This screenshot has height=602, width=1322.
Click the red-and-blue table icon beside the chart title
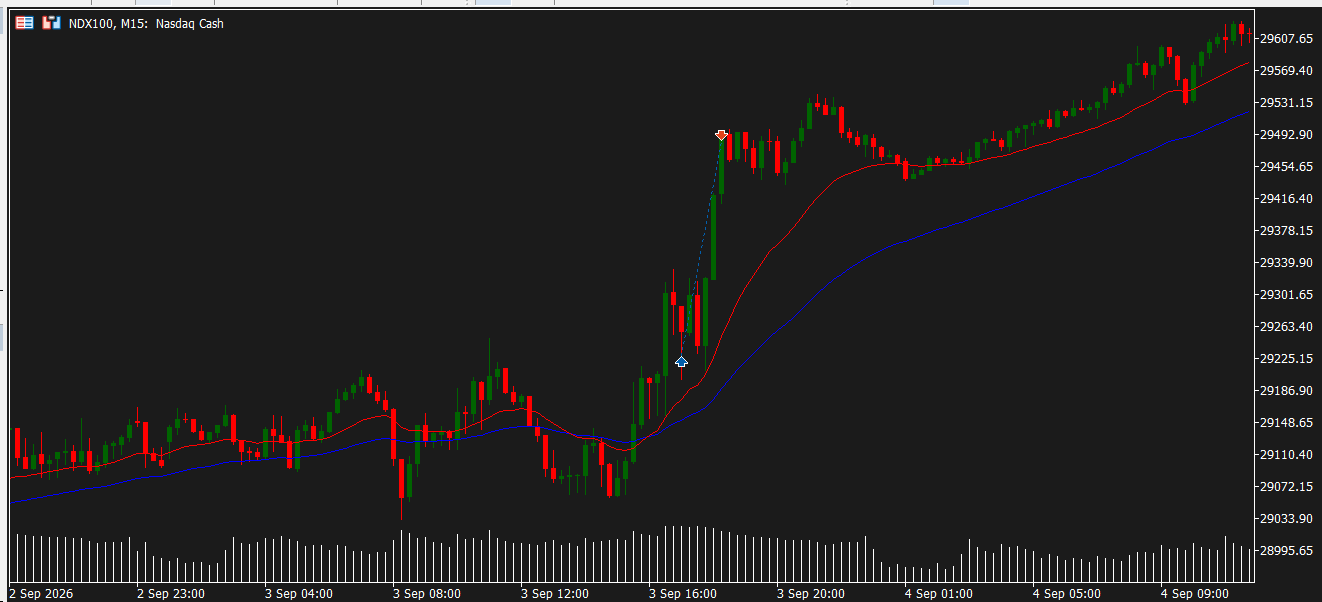(24, 23)
